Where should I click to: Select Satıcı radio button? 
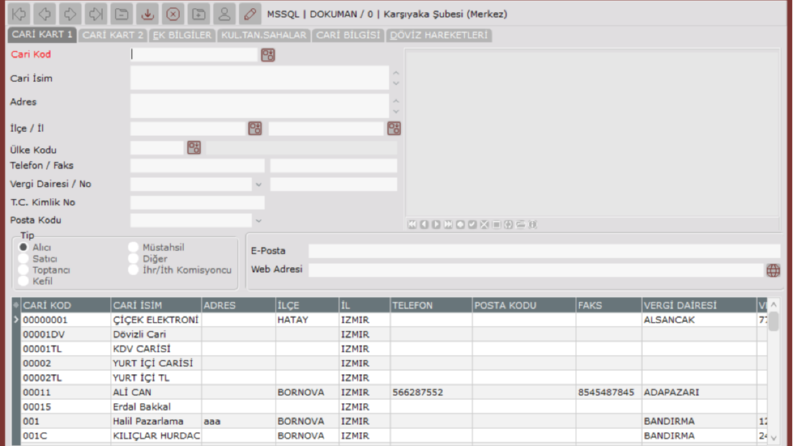(x=23, y=258)
